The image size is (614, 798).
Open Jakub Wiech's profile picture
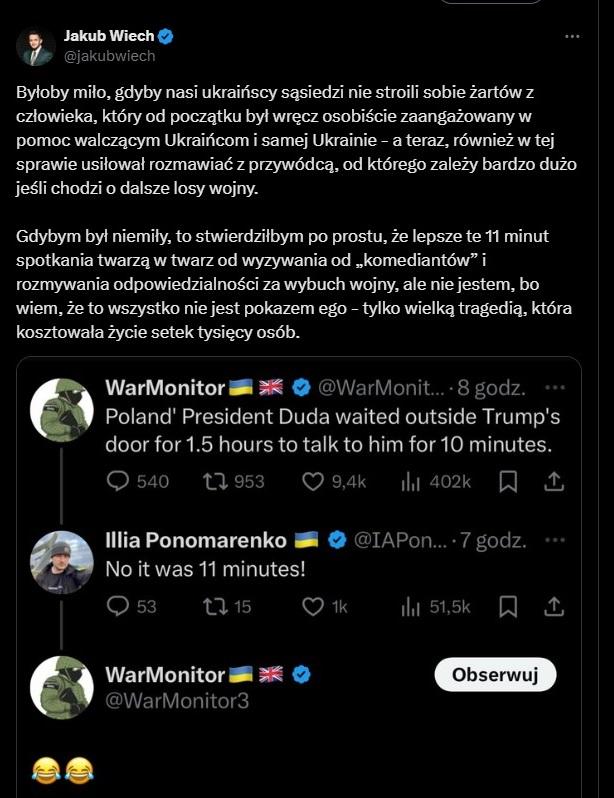click(x=35, y=47)
